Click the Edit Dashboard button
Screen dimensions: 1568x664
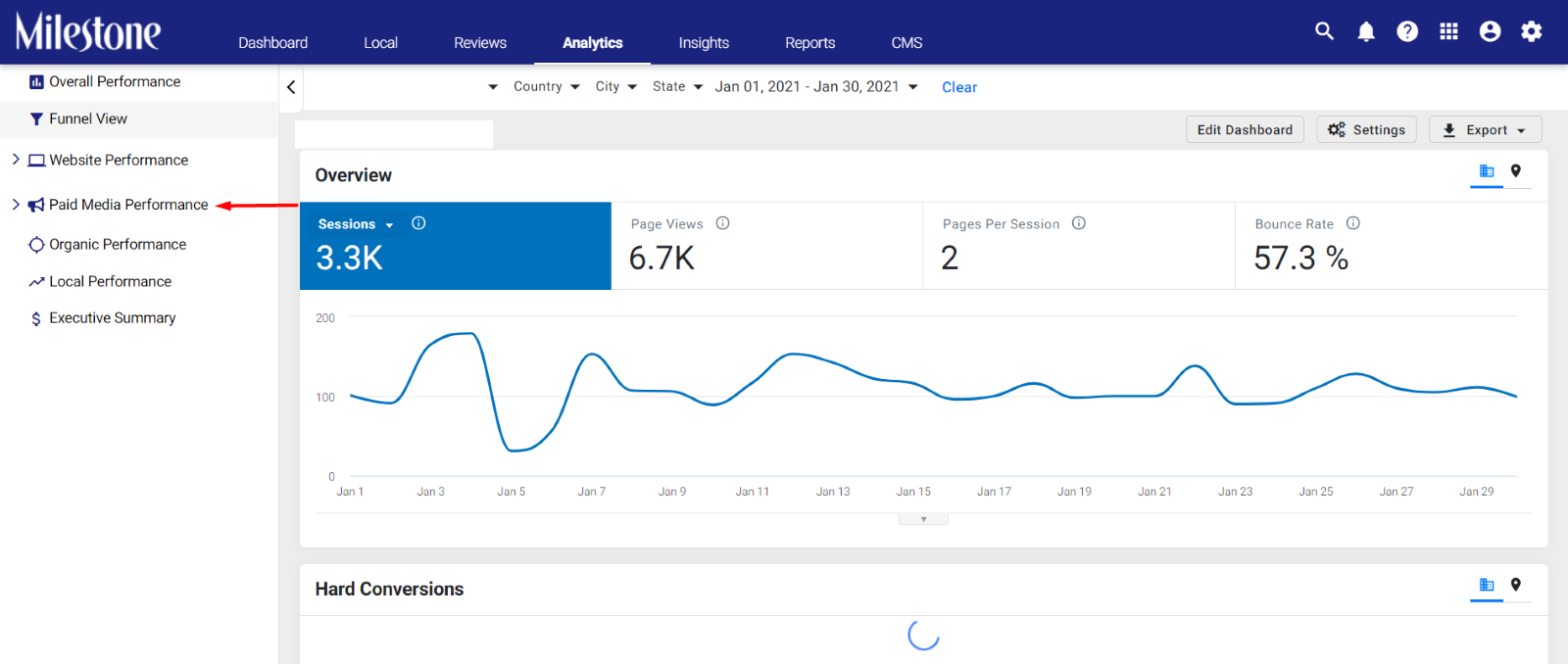coord(1245,129)
